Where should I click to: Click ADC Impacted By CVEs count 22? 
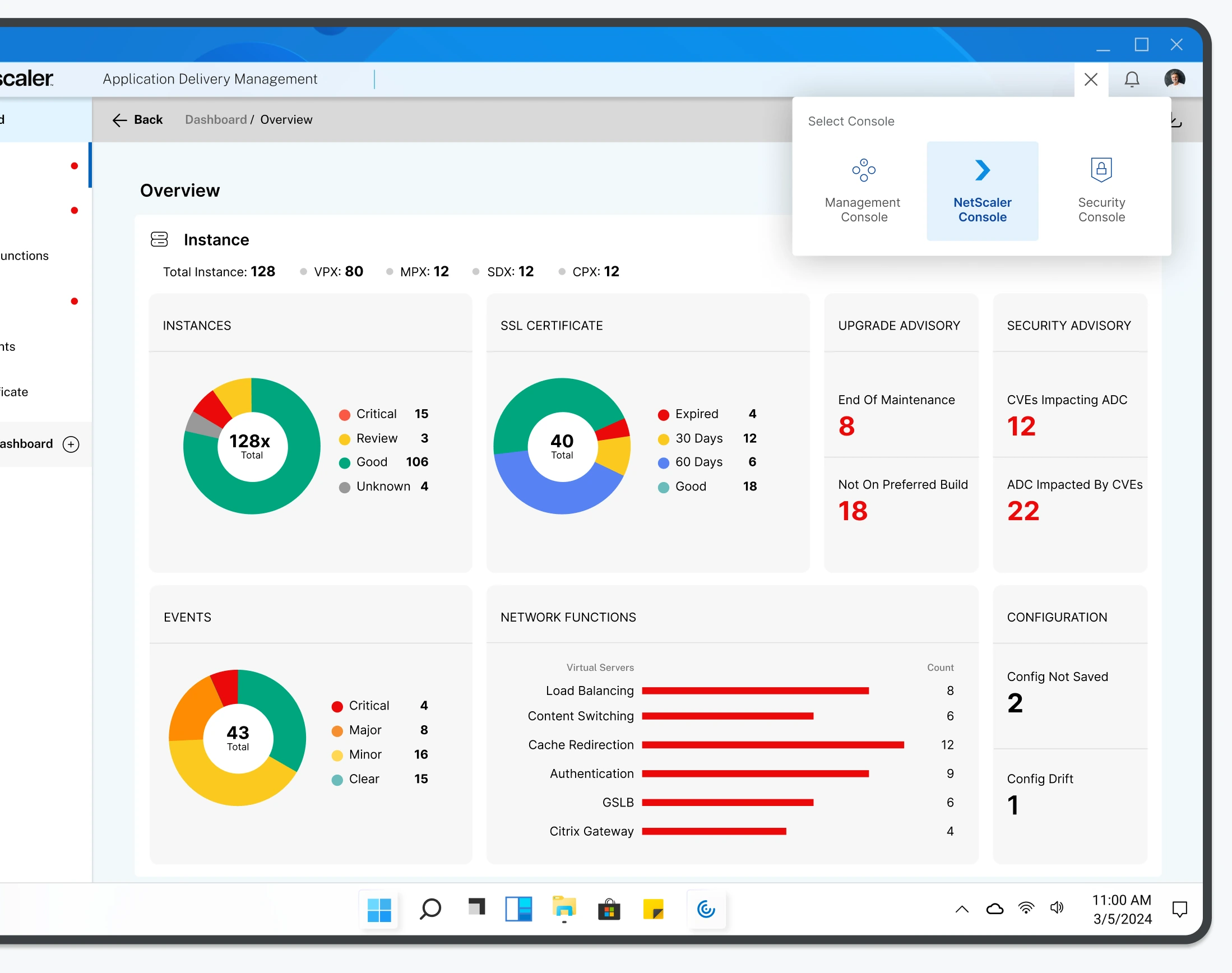1023,511
